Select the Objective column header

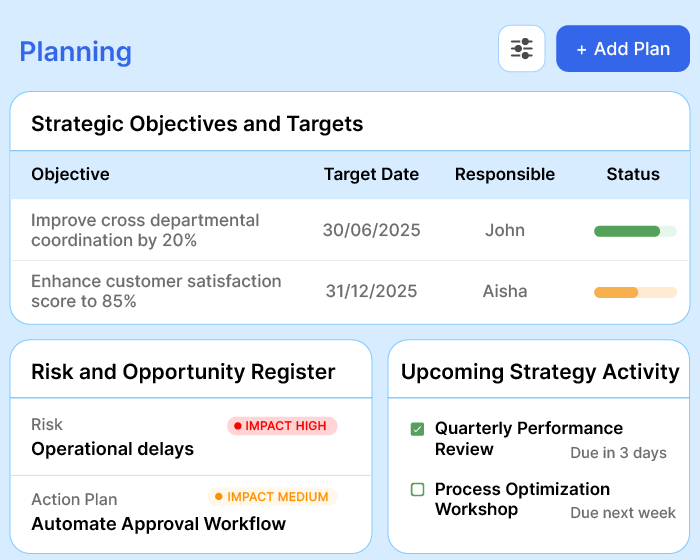point(70,174)
